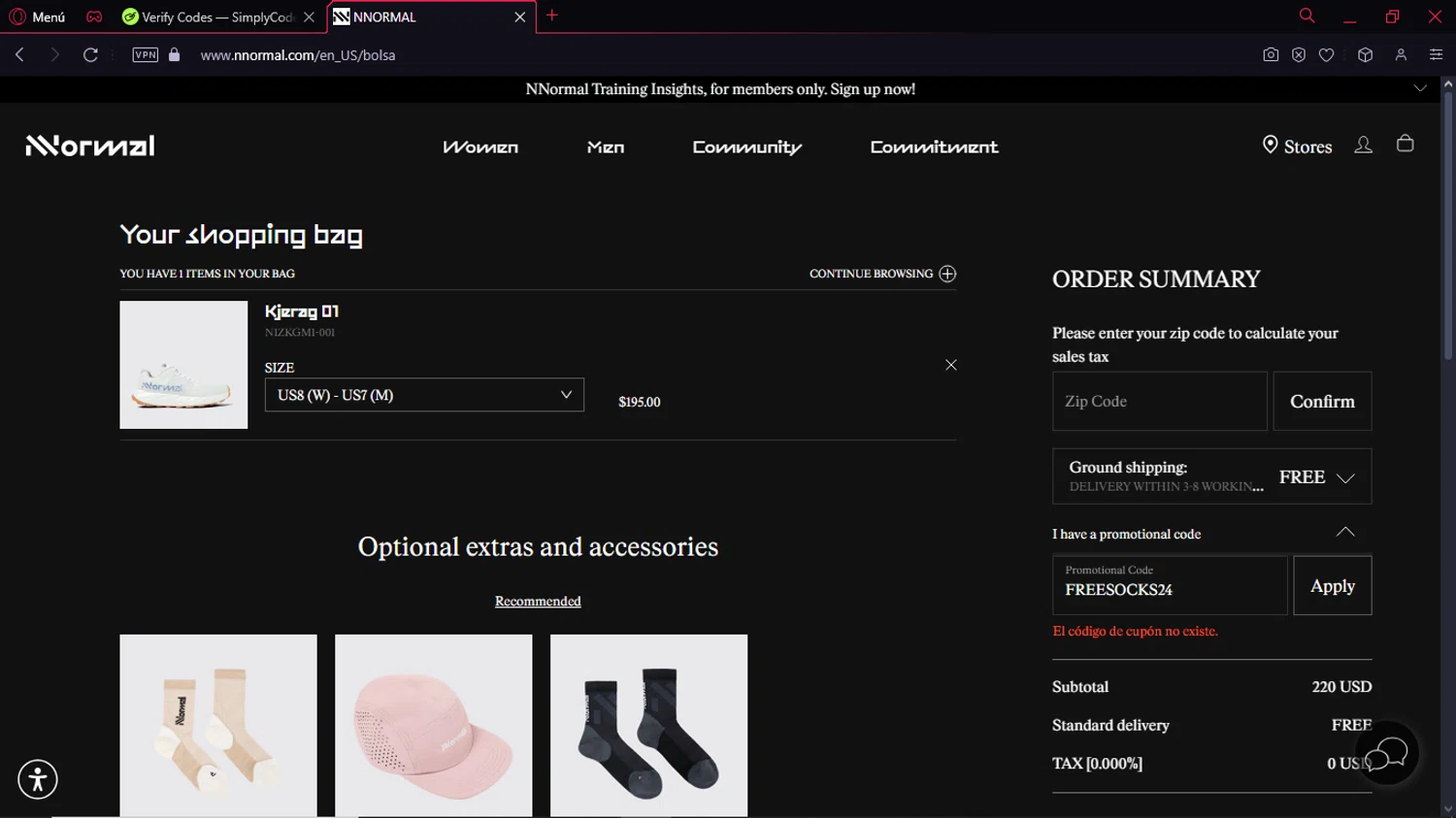This screenshot has height=818, width=1456.
Task: Click the Promotional Code field with FREESOCKS24
Action: click(1170, 585)
